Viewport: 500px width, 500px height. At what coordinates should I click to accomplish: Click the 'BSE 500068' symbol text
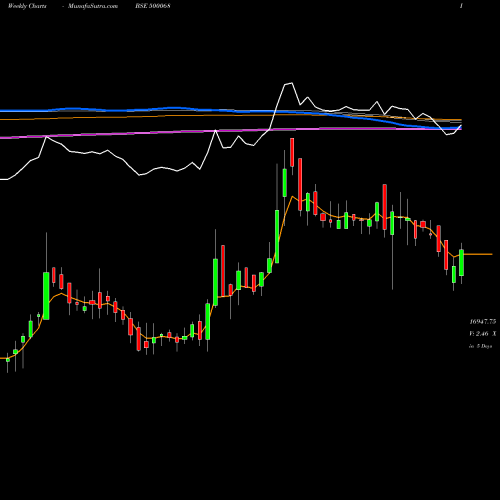(153, 6)
